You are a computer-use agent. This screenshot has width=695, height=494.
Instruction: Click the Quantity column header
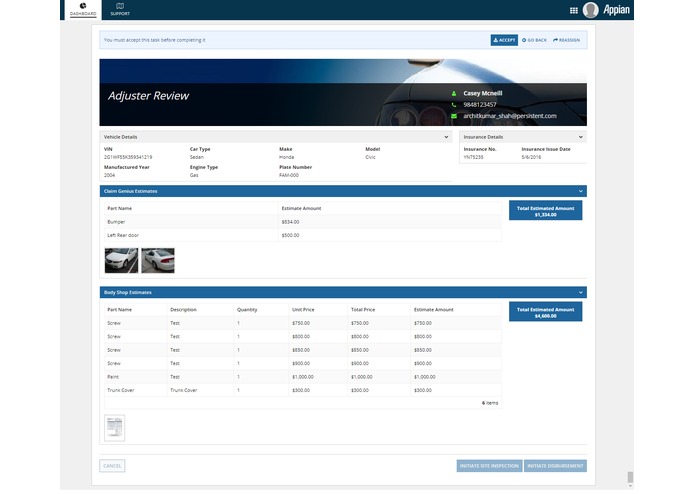coord(247,309)
